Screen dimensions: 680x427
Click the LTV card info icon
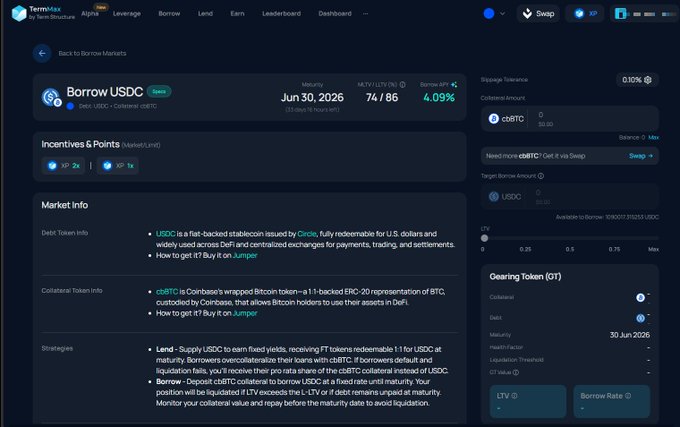coord(514,396)
